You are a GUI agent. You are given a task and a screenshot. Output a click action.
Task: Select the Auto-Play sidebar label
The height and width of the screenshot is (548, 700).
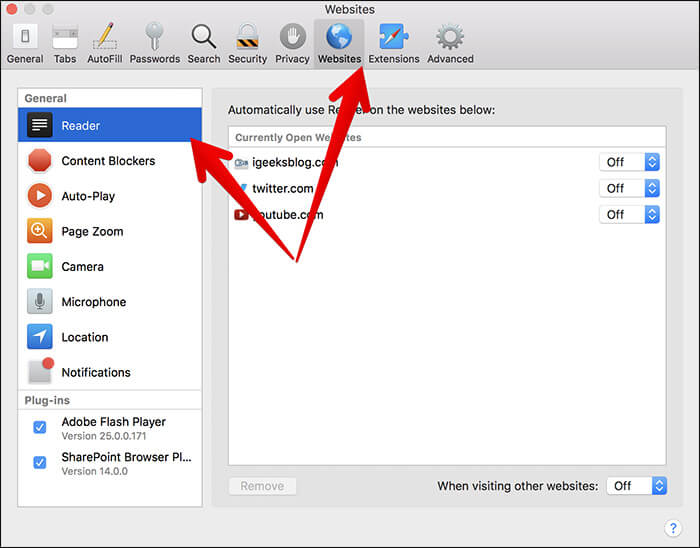point(88,196)
